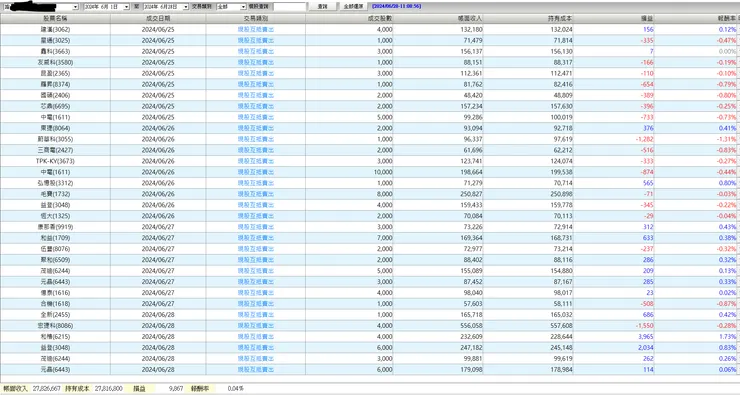
Task: Click book income value 232,609
Action: (471, 336)
